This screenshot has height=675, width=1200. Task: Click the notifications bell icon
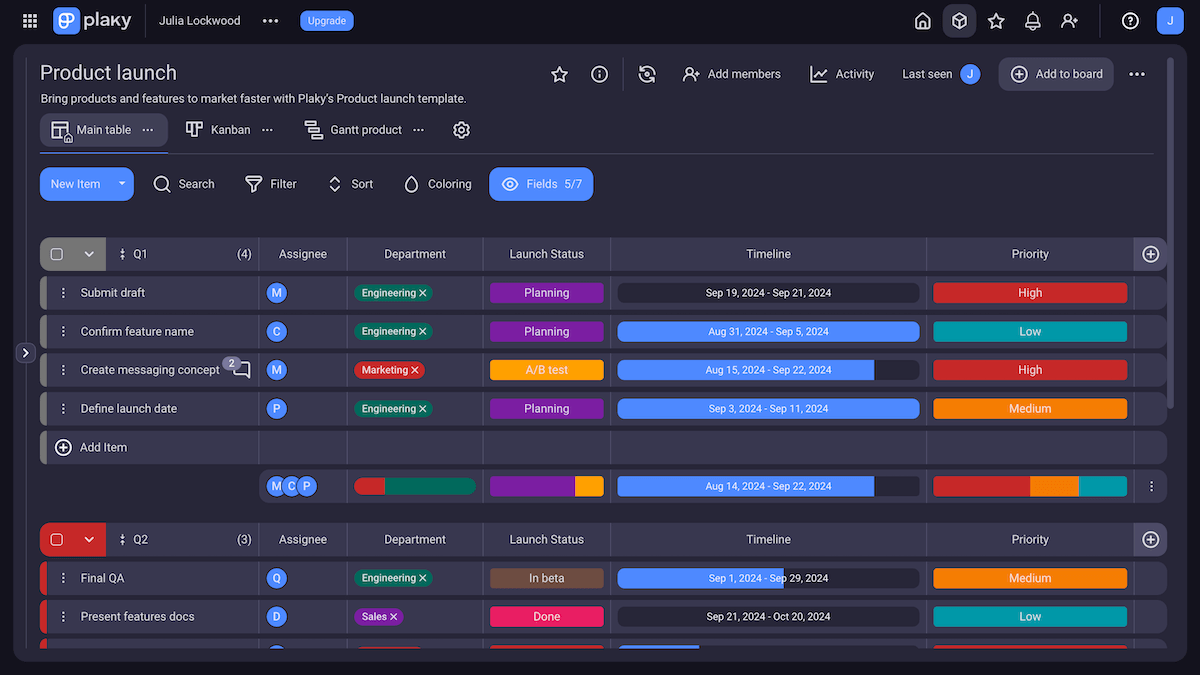click(x=1032, y=20)
